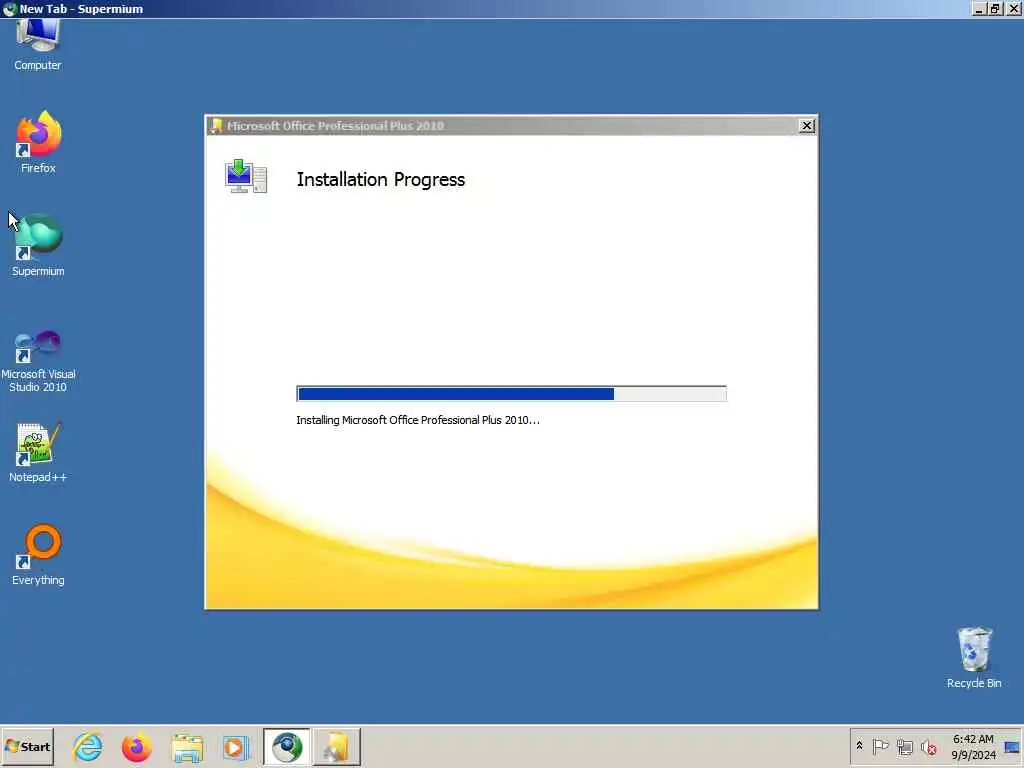1024x768 pixels.
Task: Open Windows Explorer from taskbar
Action: click(187, 747)
